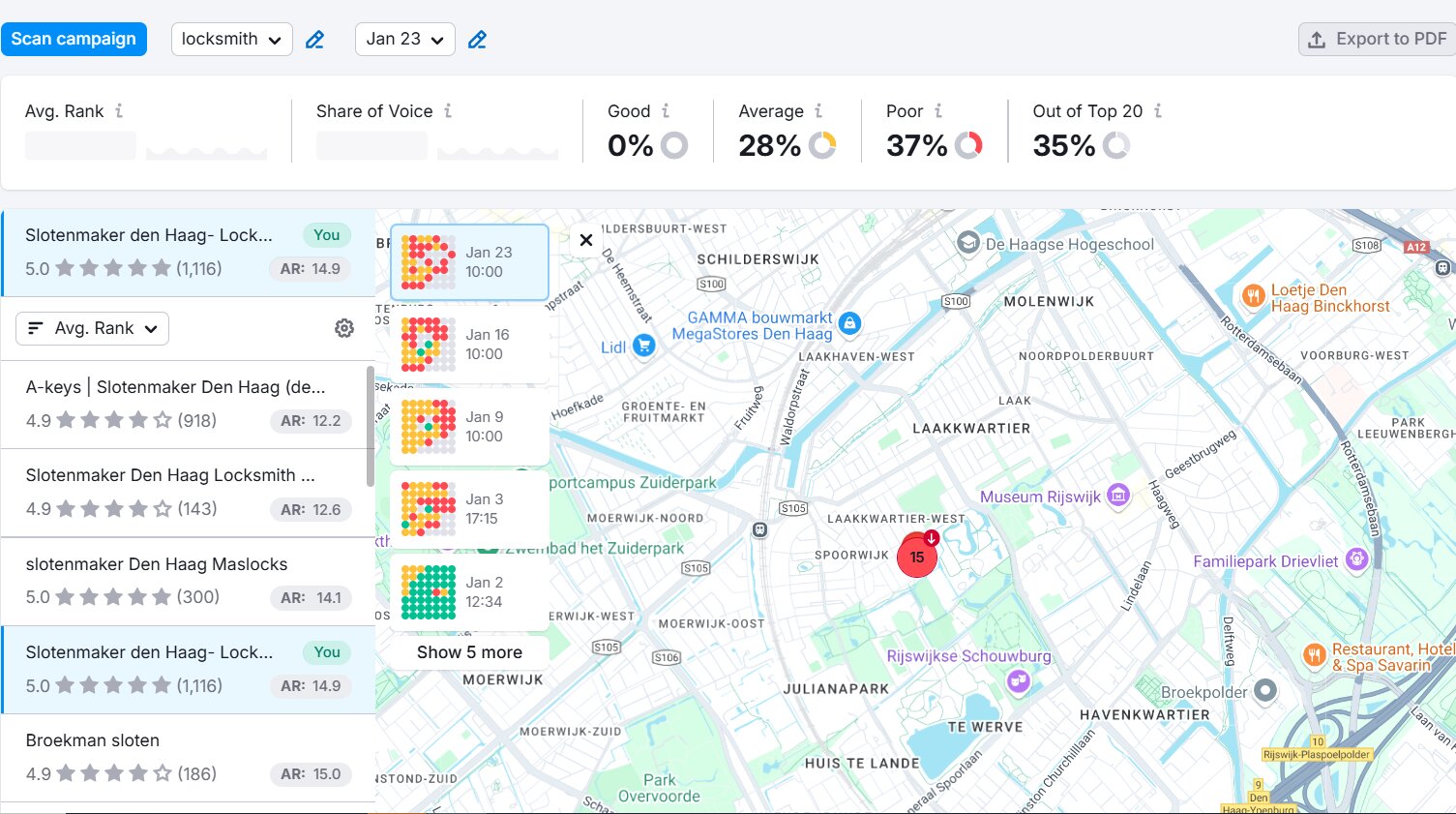Click Show 5 more scans
The height and width of the screenshot is (814, 1456).
469,652
